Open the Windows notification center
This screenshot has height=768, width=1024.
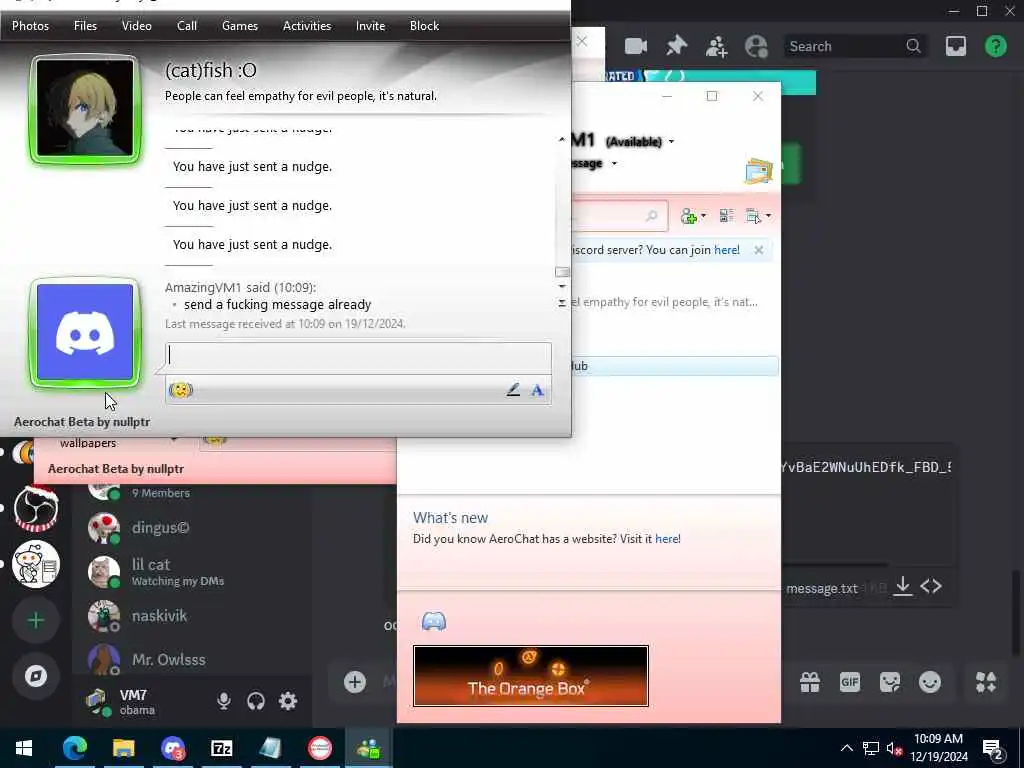(x=993, y=750)
